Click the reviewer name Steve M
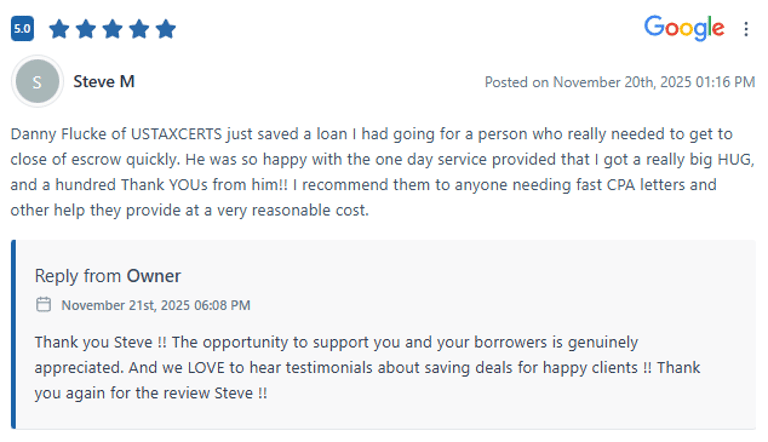 (104, 82)
